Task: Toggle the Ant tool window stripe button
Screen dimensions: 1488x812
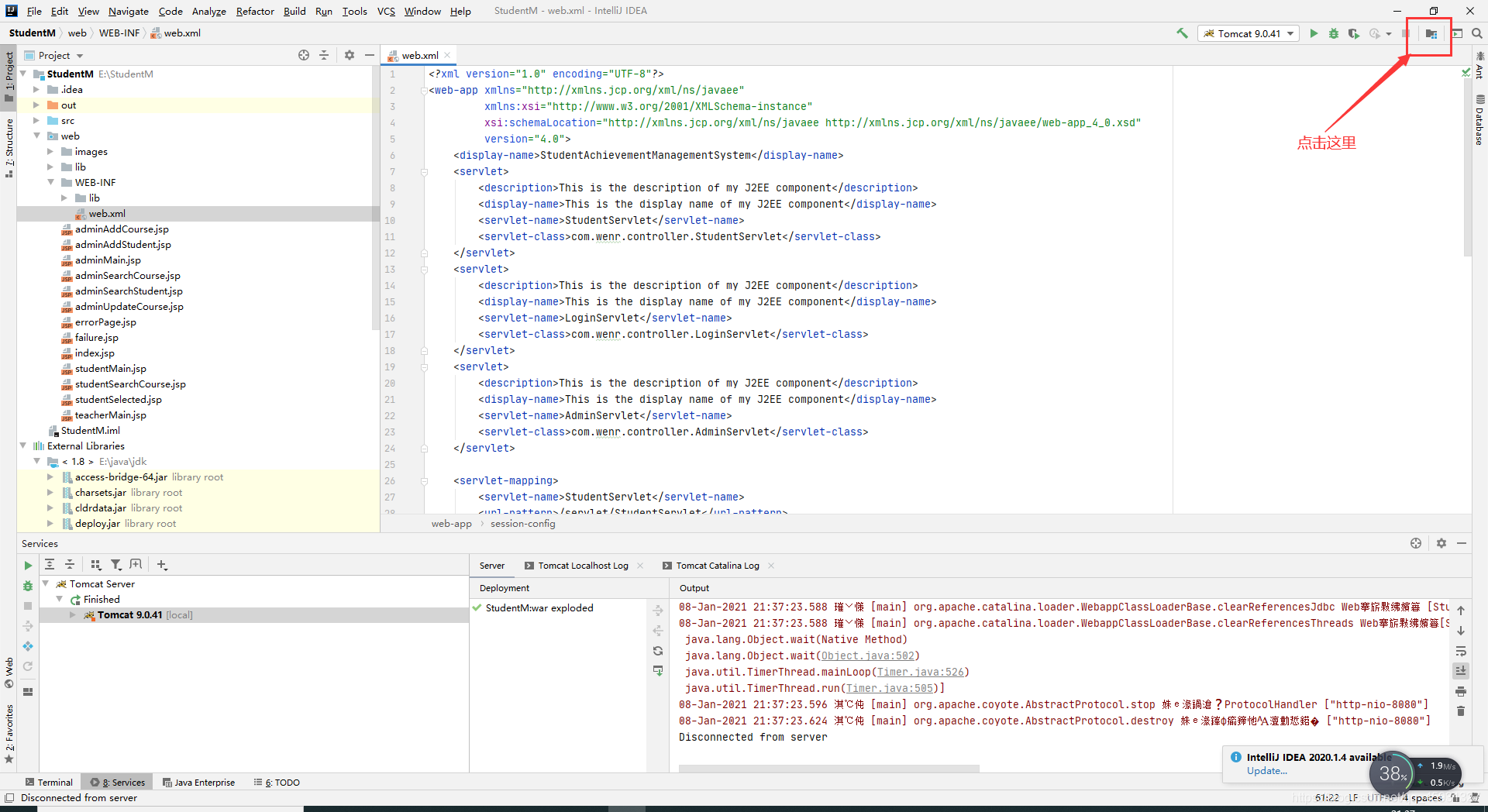Action: pos(1479,65)
